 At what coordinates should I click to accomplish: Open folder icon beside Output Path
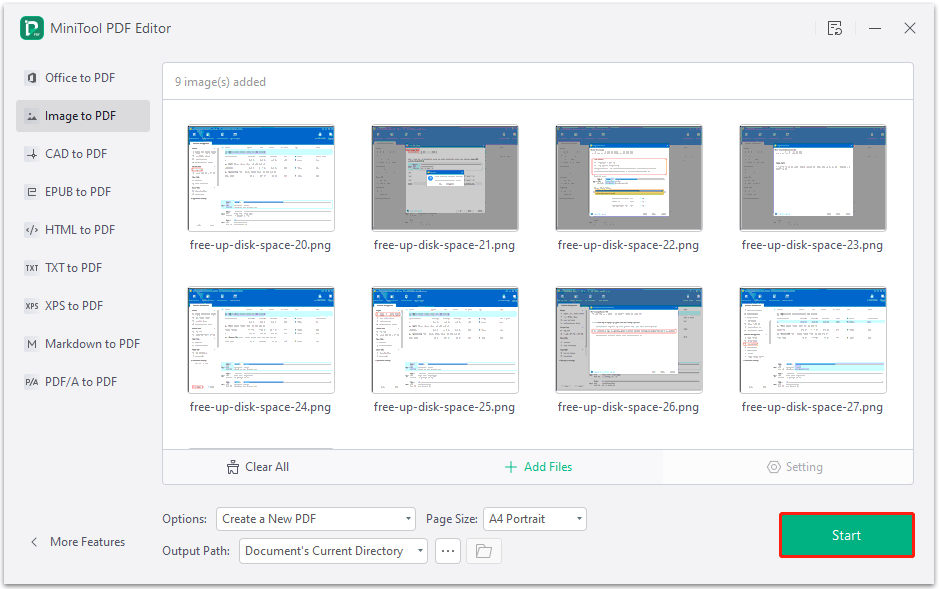[x=483, y=550]
